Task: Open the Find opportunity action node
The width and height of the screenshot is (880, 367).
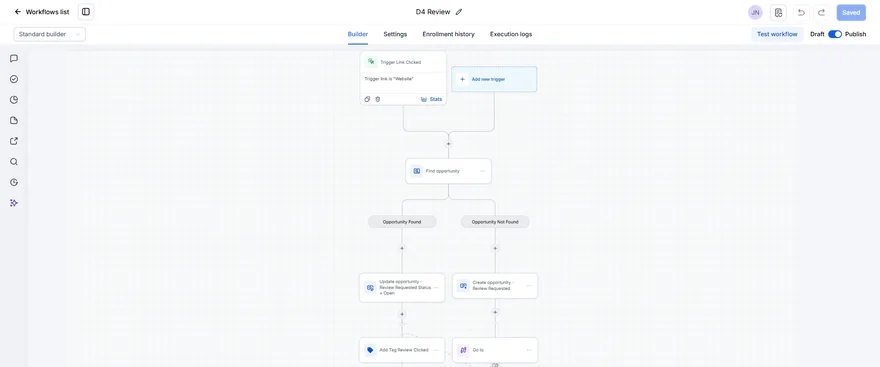Action: coord(448,171)
